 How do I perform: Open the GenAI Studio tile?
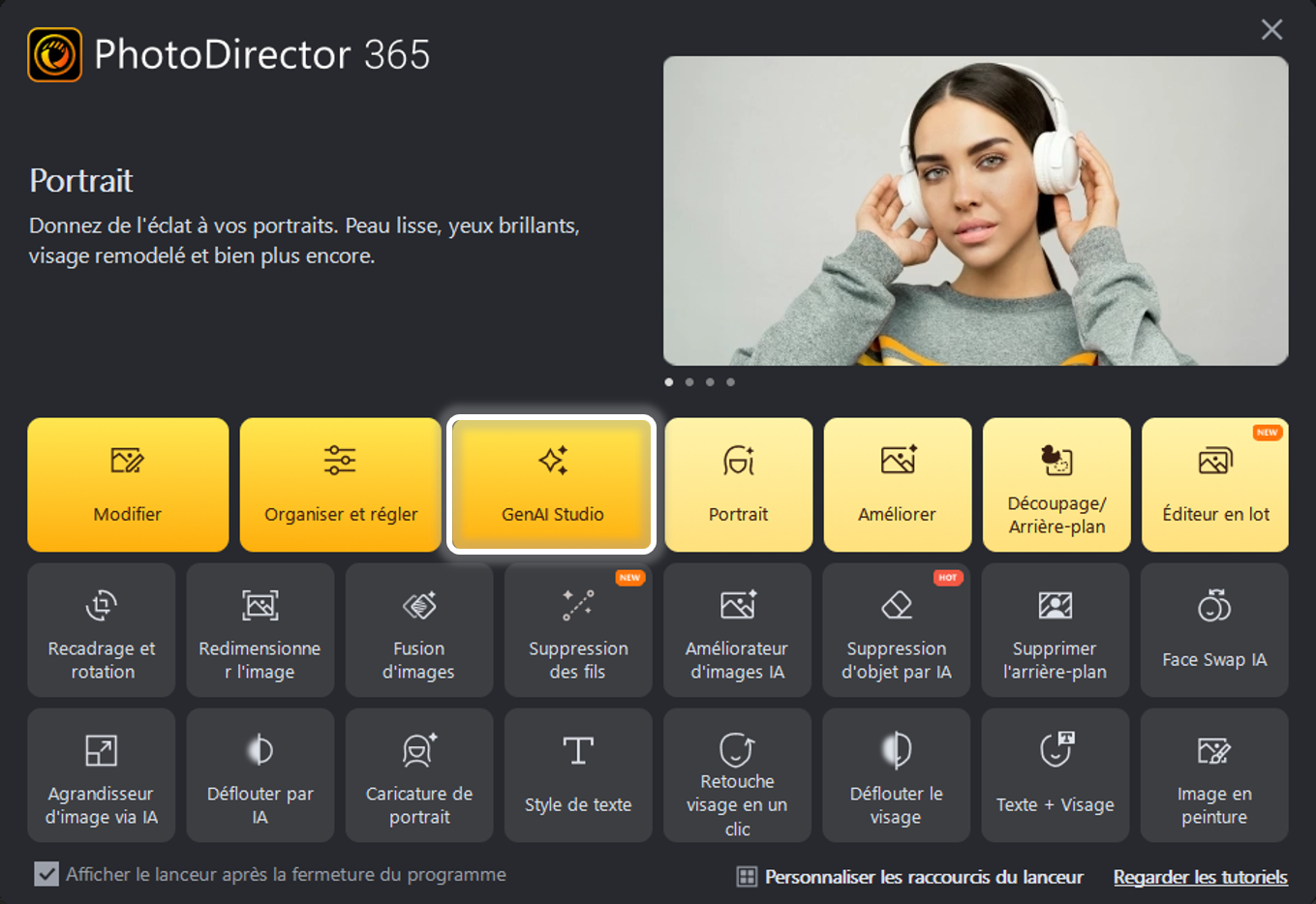pyautogui.click(x=552, y=485)
